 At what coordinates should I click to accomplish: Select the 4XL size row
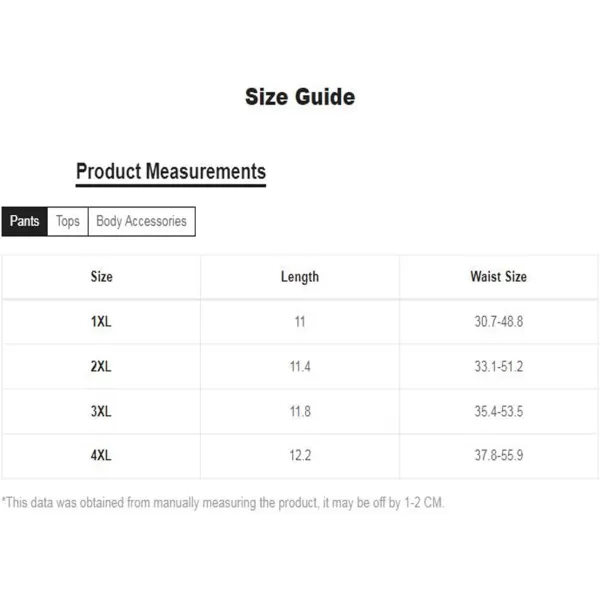[300, 456]
